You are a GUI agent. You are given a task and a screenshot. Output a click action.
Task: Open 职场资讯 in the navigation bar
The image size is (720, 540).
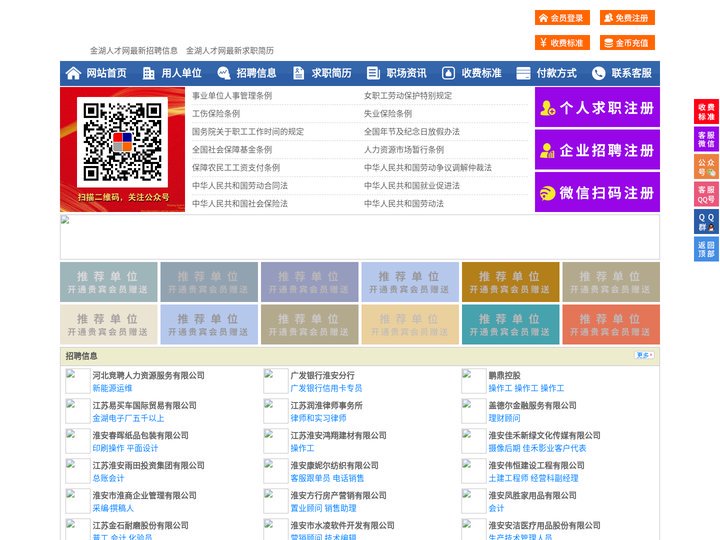coord(406,73)
